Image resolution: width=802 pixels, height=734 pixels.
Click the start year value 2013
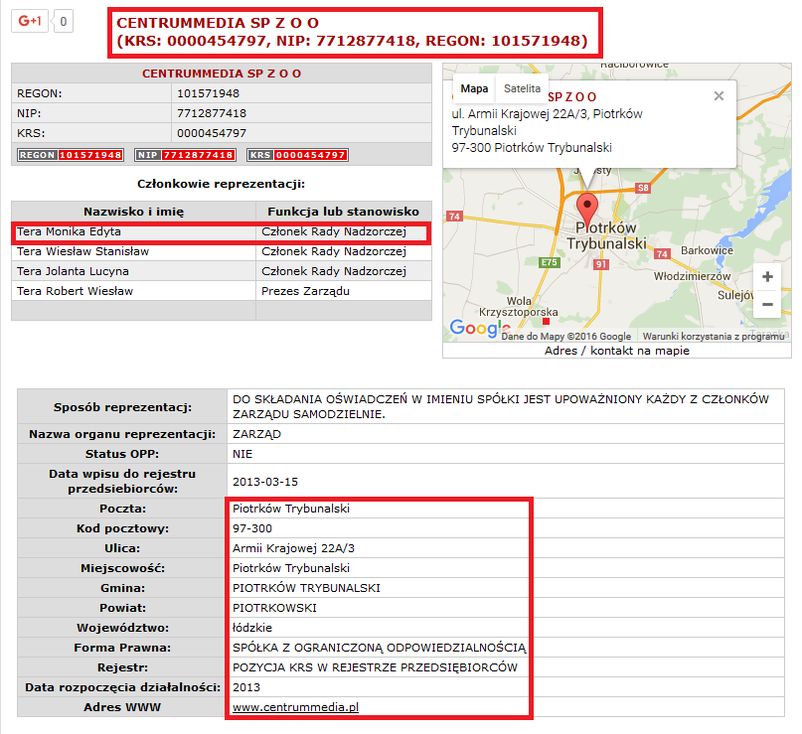coord(246,687)
